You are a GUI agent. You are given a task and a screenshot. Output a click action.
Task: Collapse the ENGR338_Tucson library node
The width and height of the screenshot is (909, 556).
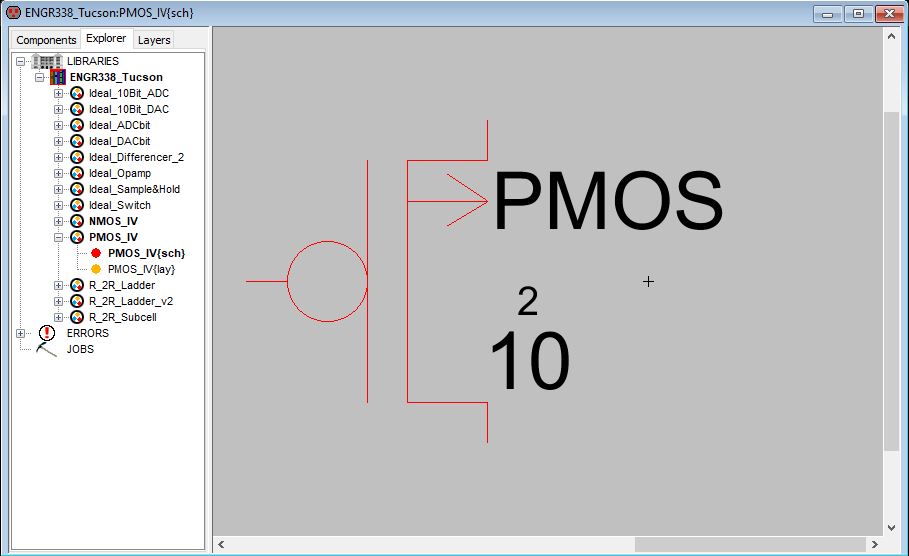coord(38,77)
